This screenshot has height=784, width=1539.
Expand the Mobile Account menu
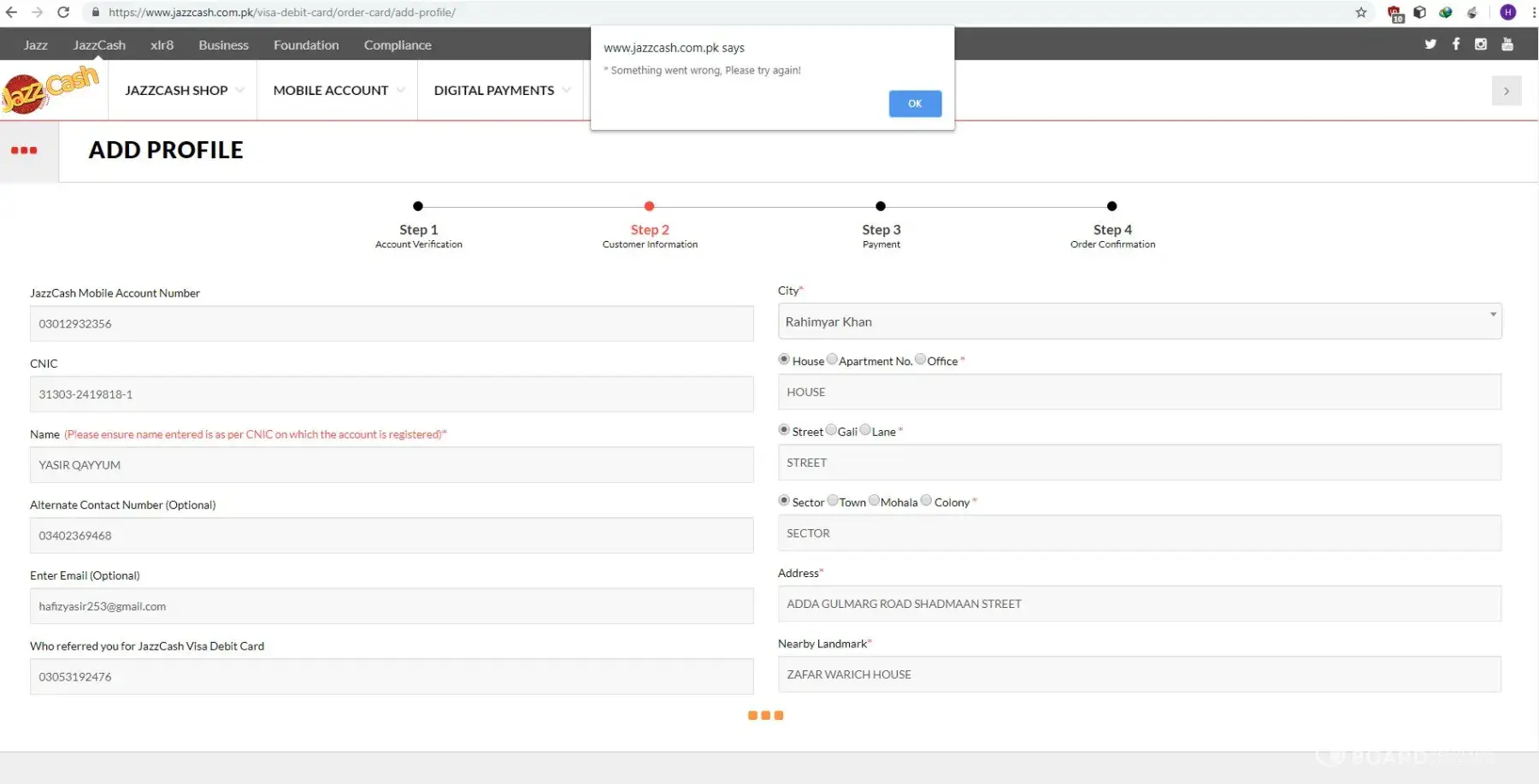tap(338, 91)
